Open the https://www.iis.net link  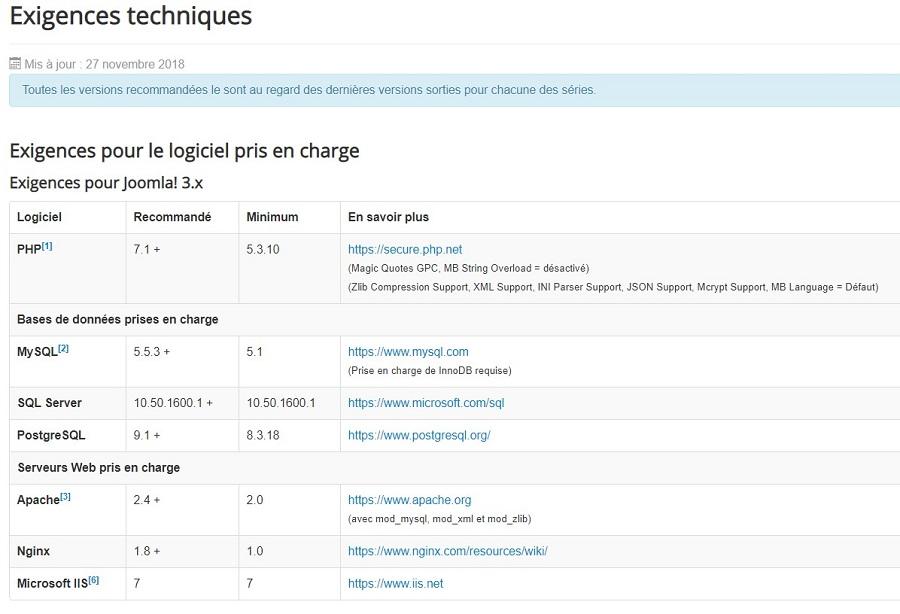coord(395,584)
